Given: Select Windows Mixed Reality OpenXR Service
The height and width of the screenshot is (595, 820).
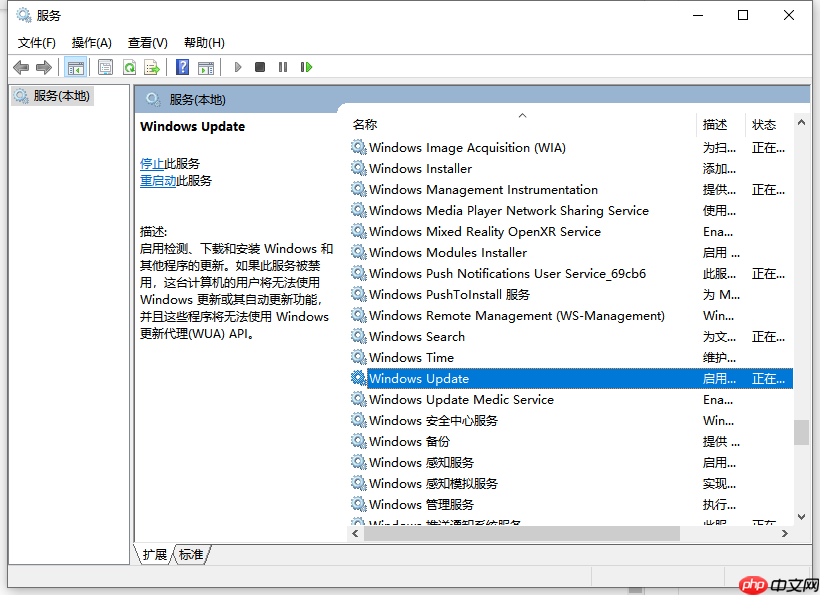Looking at the screenshot, I should point(571,232).
